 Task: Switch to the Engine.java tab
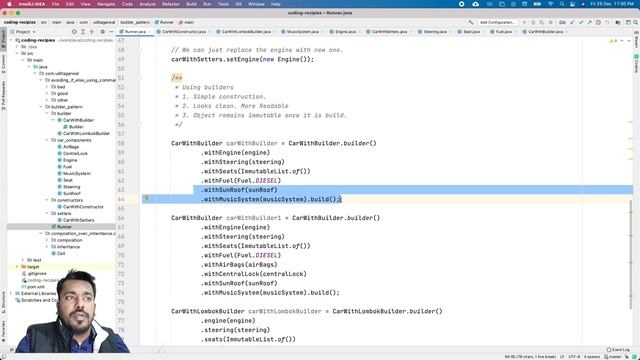345,31
